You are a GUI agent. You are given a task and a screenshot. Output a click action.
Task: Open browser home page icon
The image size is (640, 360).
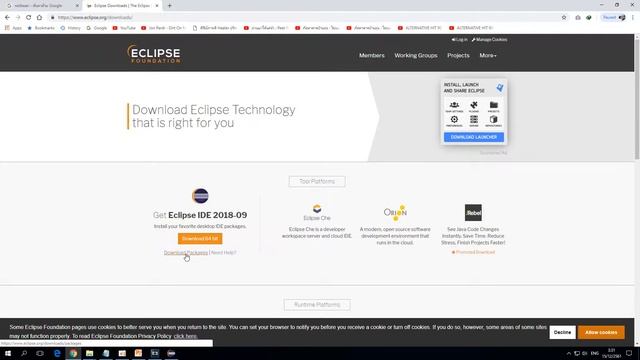click(39, 18)
